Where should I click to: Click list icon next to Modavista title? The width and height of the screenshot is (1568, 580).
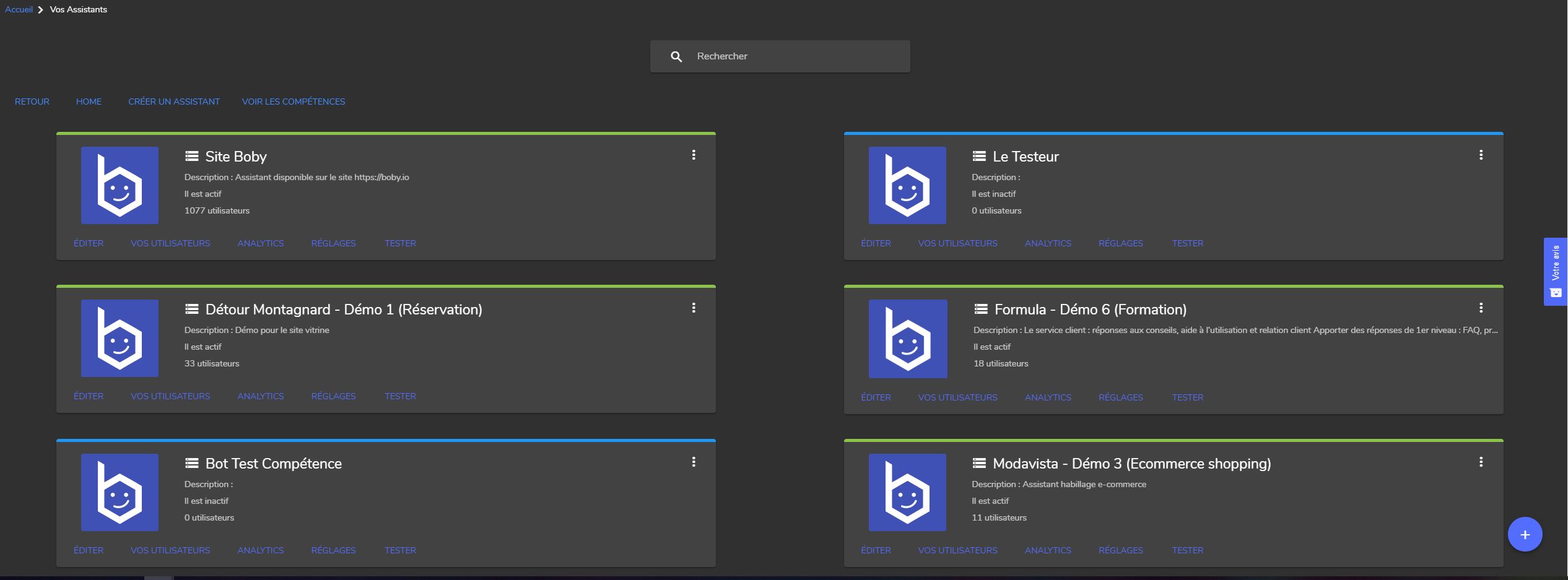point(979,464)
